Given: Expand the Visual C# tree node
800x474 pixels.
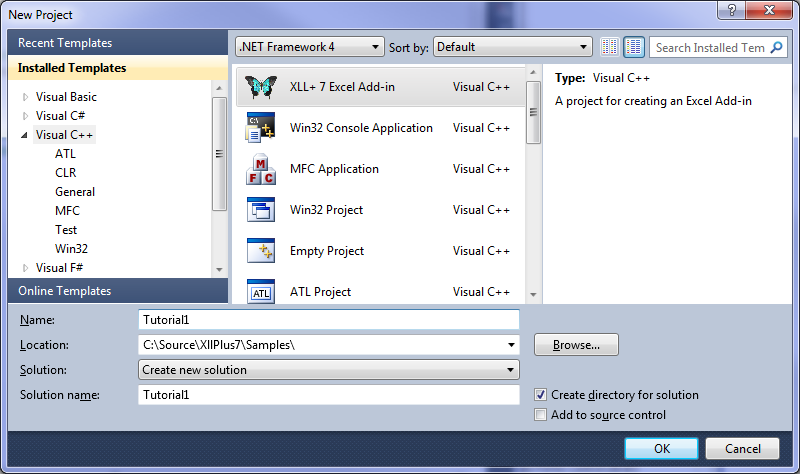Looking at the screenshot, I should (25, 116).
